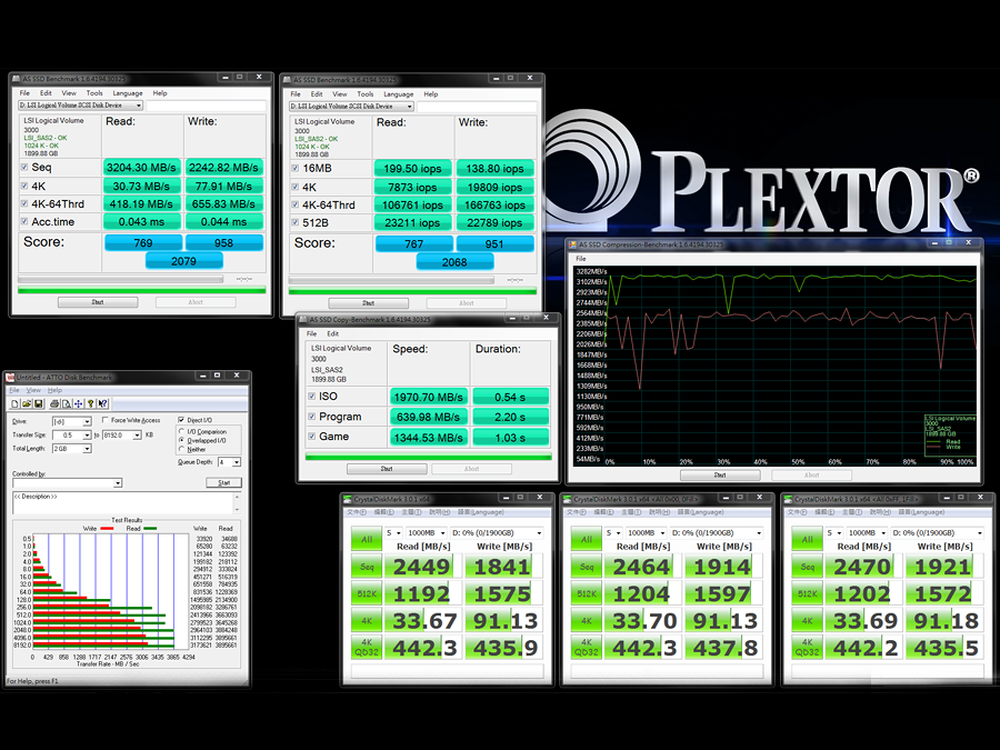
Task: Click the ATTO Disk Benchmark title bar icon
Action: pos(10,378)
